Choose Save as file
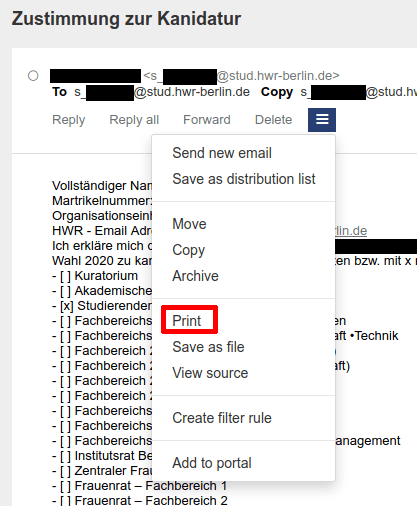417x506 pixels. pyautogui.click(x=208, y=347)
